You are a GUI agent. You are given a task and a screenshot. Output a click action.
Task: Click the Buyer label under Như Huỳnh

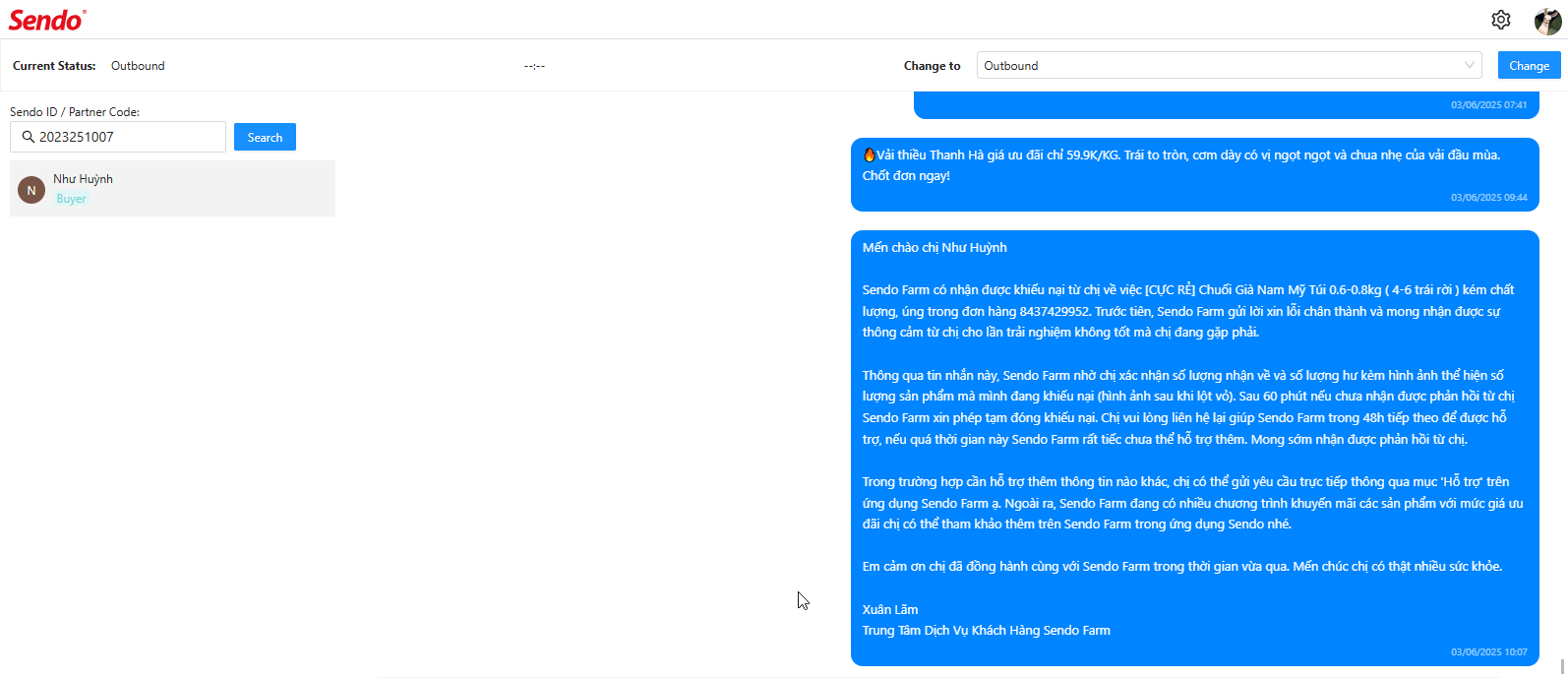[71, 199]
